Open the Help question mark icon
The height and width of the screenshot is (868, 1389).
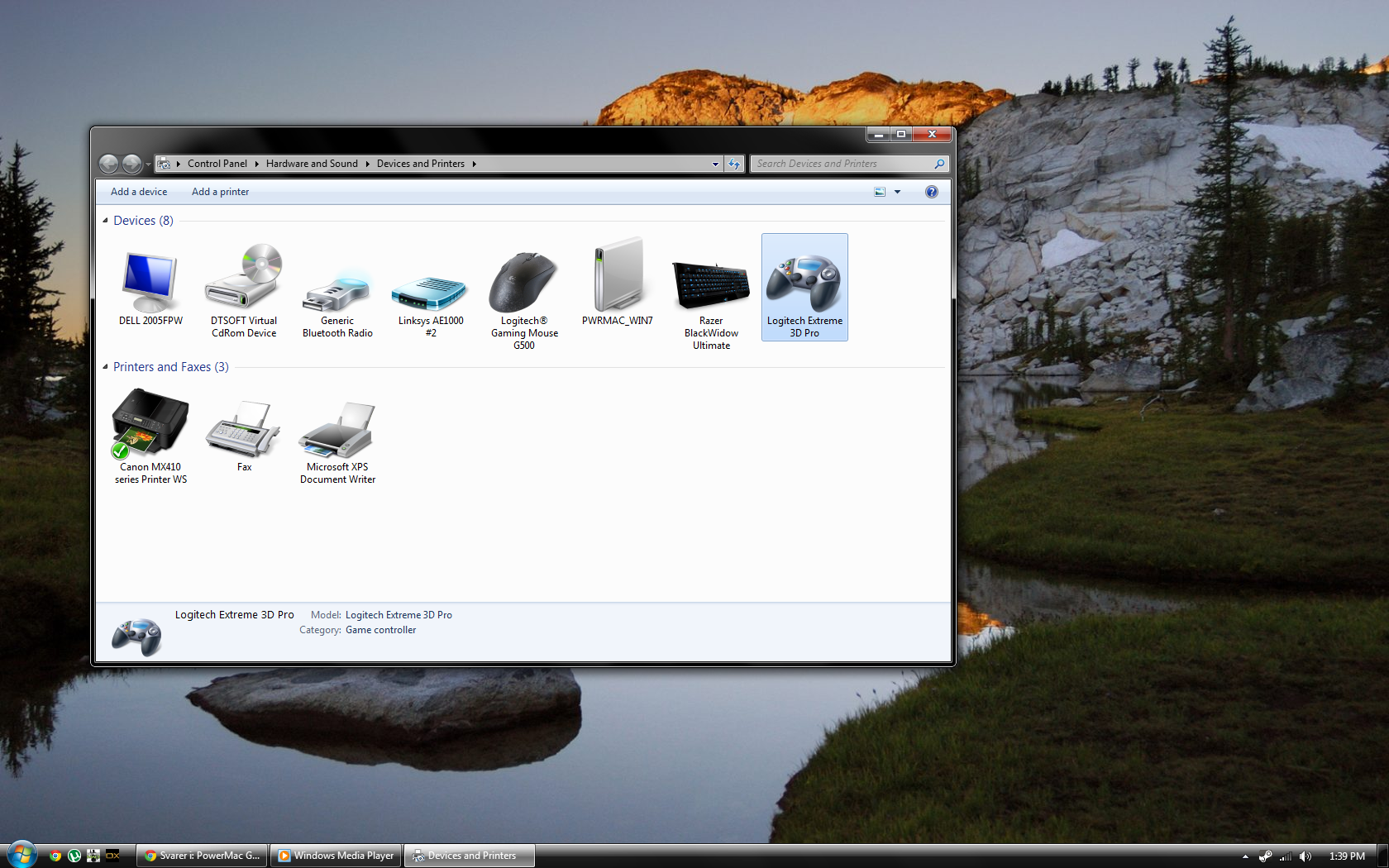point(932,192)
